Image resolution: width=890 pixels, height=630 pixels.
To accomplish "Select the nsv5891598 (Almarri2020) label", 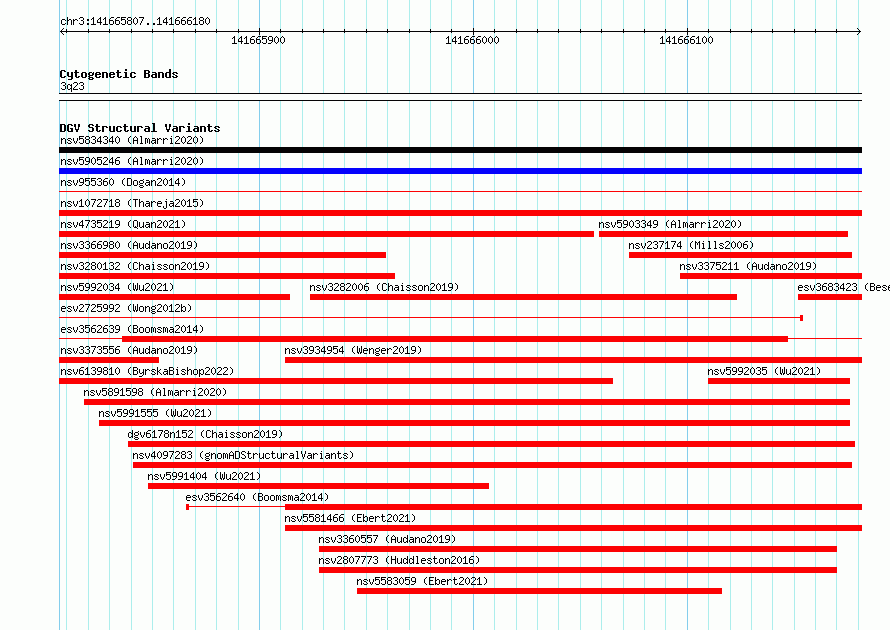I will point(155,392).
